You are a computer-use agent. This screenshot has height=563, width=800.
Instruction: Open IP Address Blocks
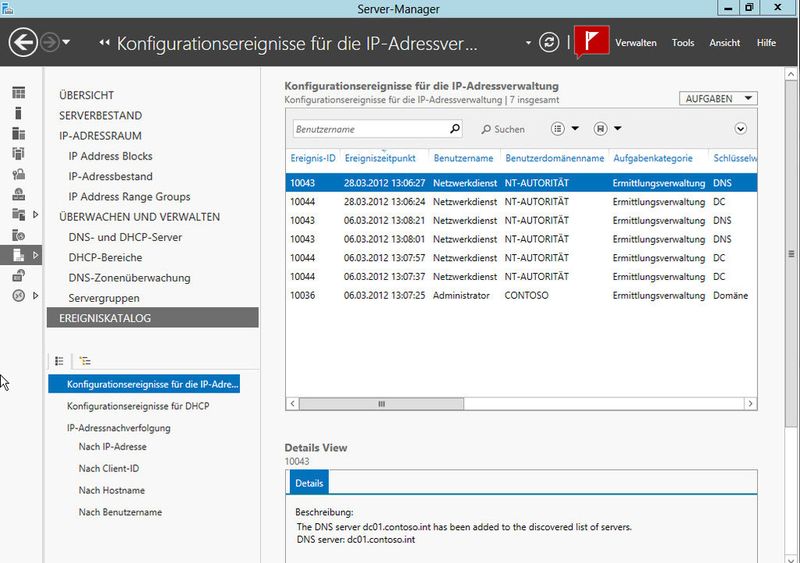coord(110,156)
